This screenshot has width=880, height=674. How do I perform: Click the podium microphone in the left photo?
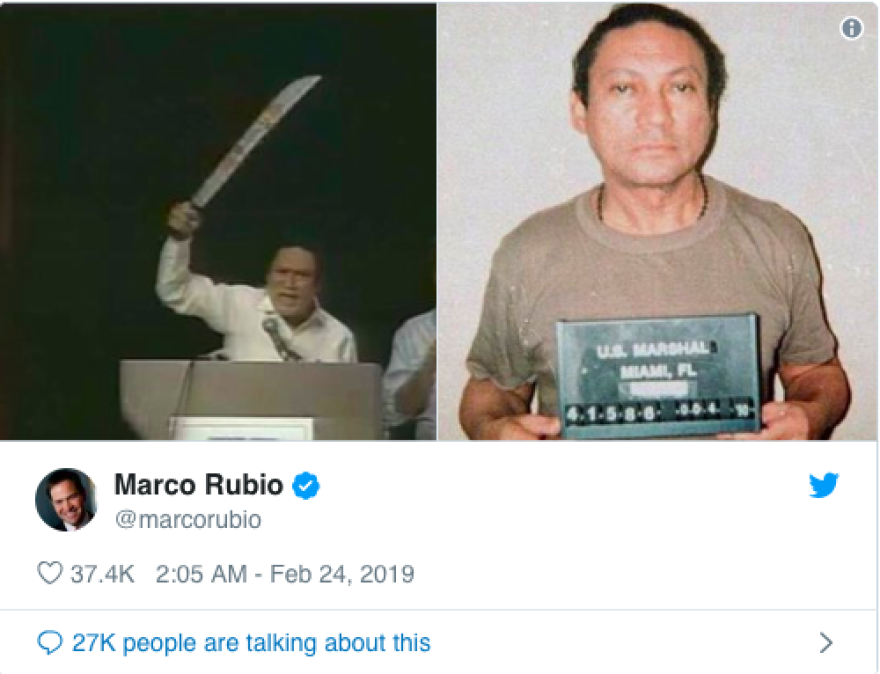pos(278,338)
